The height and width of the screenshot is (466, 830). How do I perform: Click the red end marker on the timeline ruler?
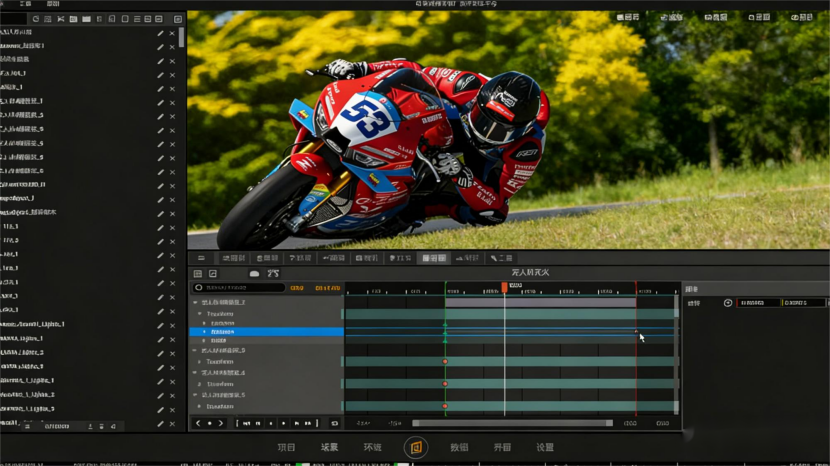pos(636,288)
